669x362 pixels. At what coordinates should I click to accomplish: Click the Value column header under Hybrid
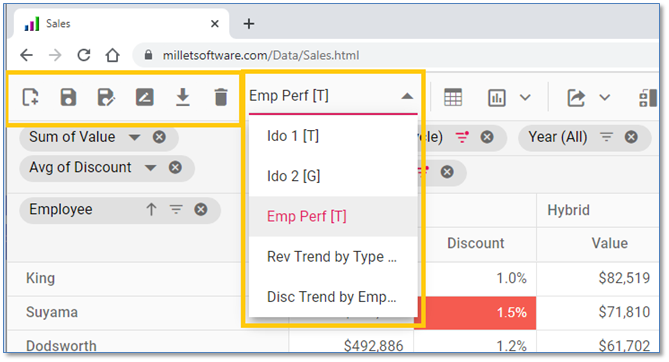[610, 243]
